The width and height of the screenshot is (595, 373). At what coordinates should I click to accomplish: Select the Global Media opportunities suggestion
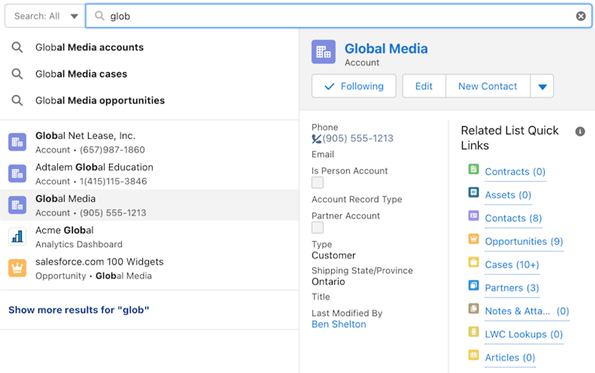tap(149, 100)
